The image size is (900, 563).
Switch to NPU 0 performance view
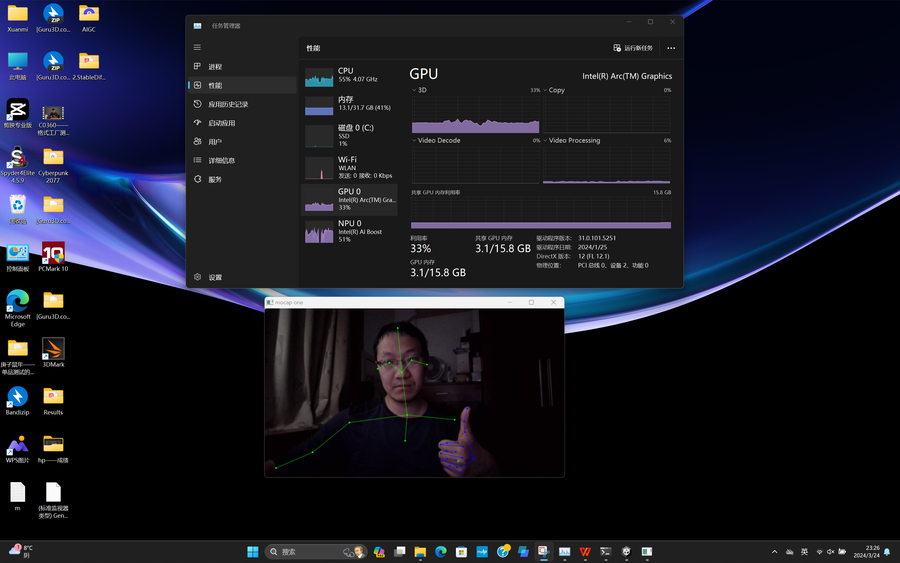tap(349, 231)
